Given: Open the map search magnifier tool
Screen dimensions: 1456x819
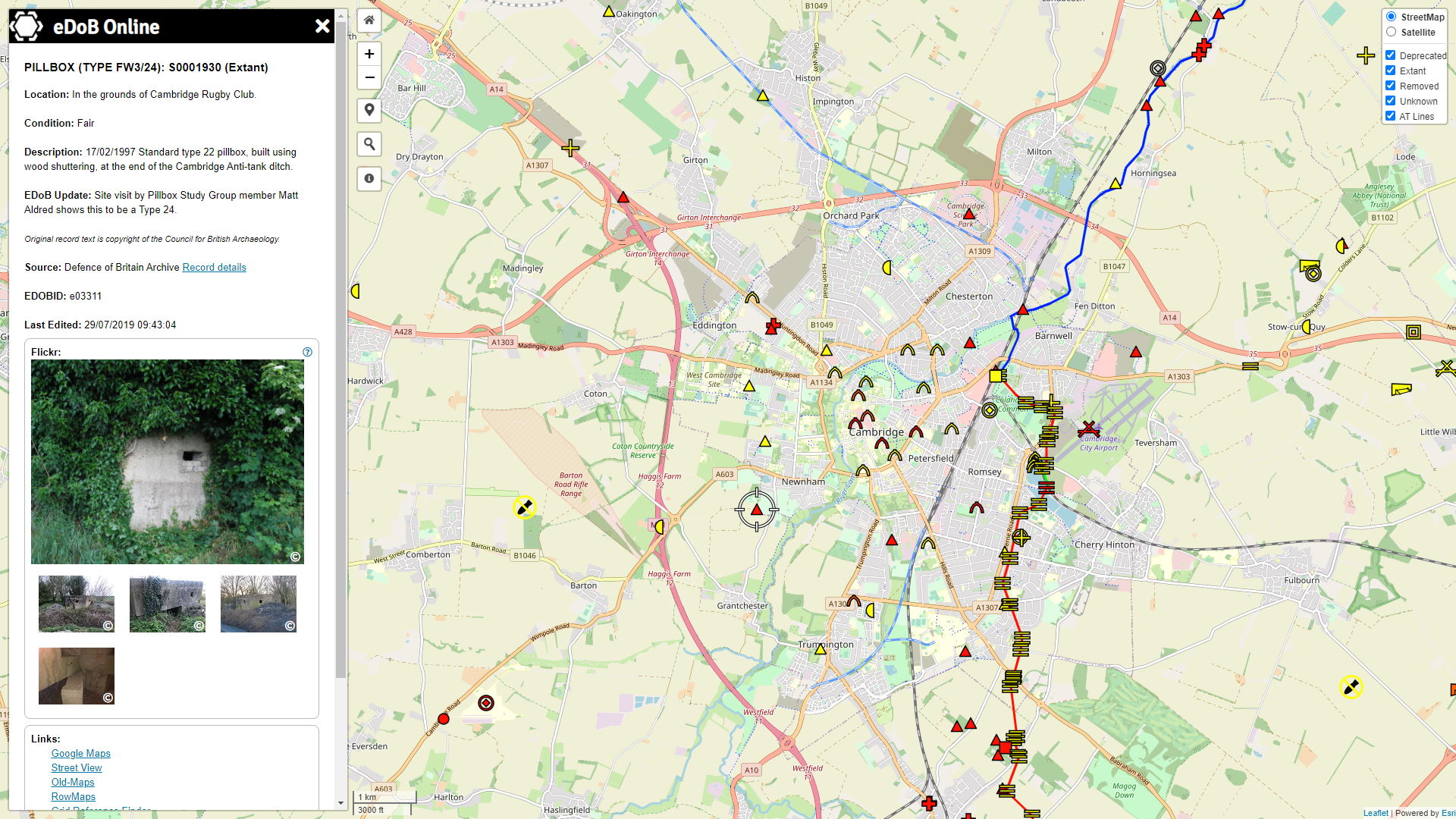Looking at the screenshot, I should [369, 144].
